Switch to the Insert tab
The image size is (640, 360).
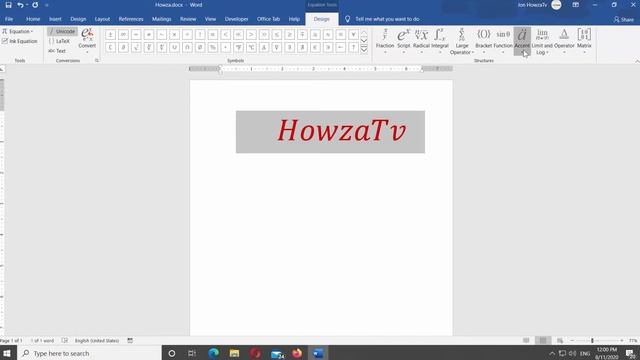pyautogui.click(x=55, y=19)
